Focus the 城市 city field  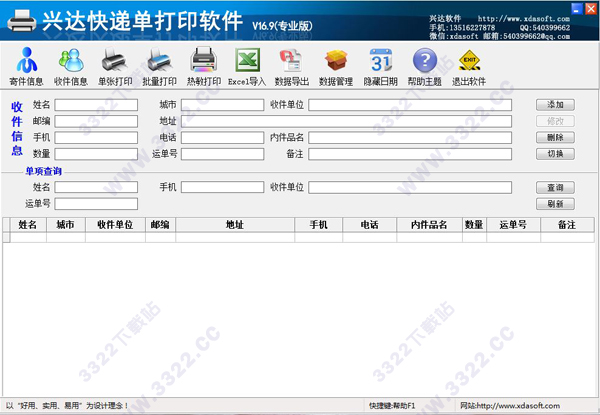coord(222,105)
